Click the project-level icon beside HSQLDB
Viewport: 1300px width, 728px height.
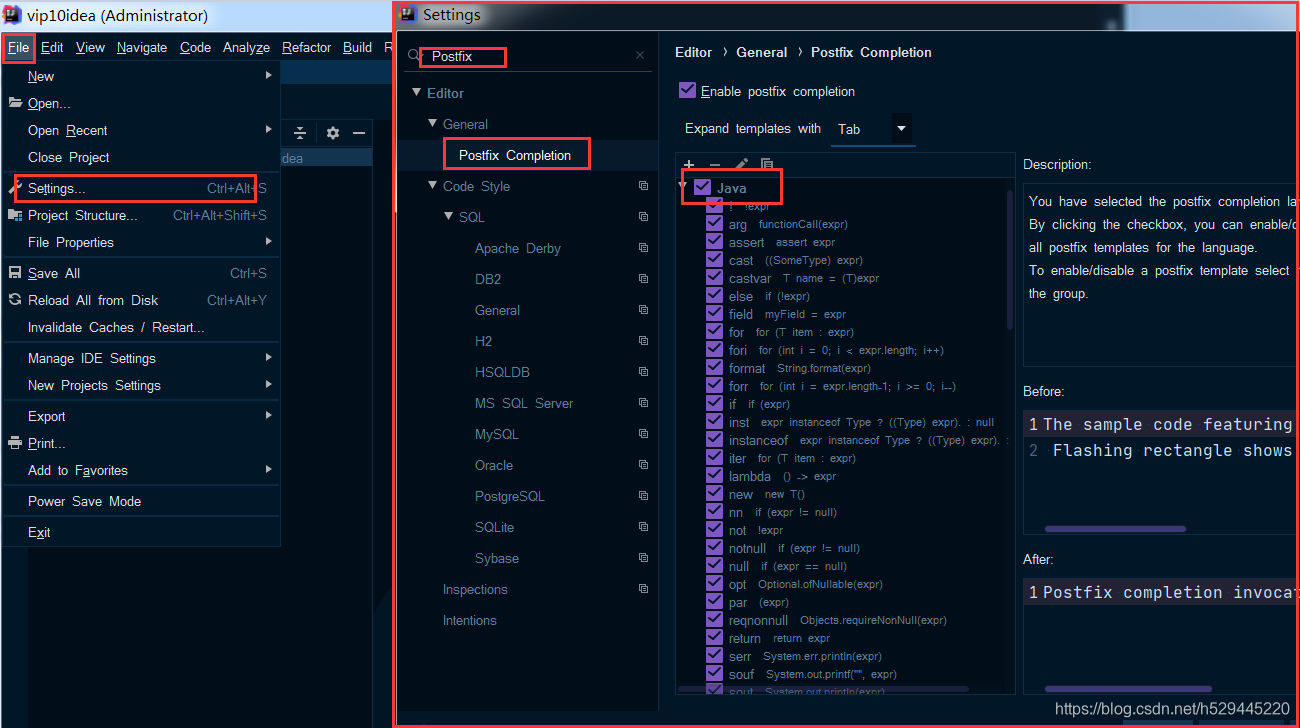(644, 372)
